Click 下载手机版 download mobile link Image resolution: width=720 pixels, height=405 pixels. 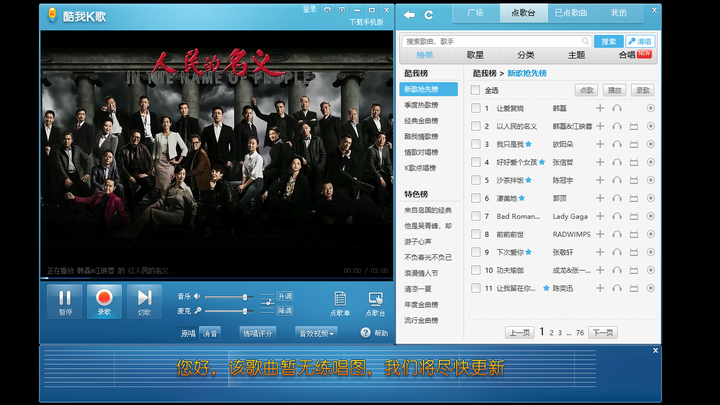pyautogui.click(x=366, y=22)
